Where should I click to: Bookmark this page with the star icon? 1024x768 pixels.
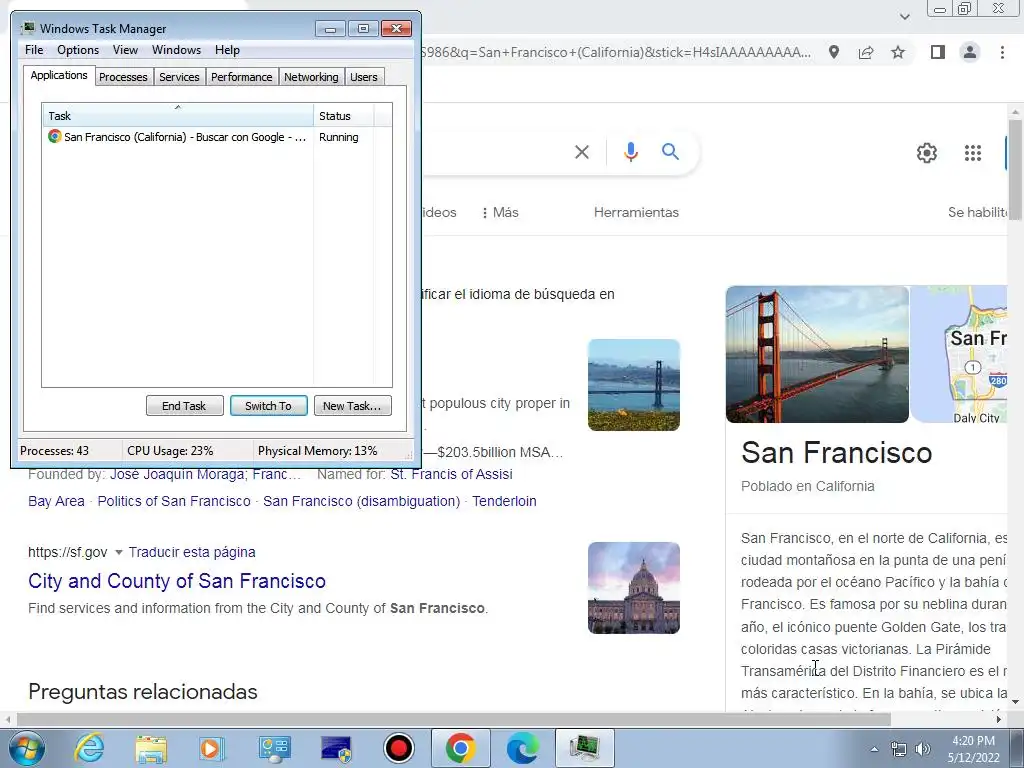(898, 52)
